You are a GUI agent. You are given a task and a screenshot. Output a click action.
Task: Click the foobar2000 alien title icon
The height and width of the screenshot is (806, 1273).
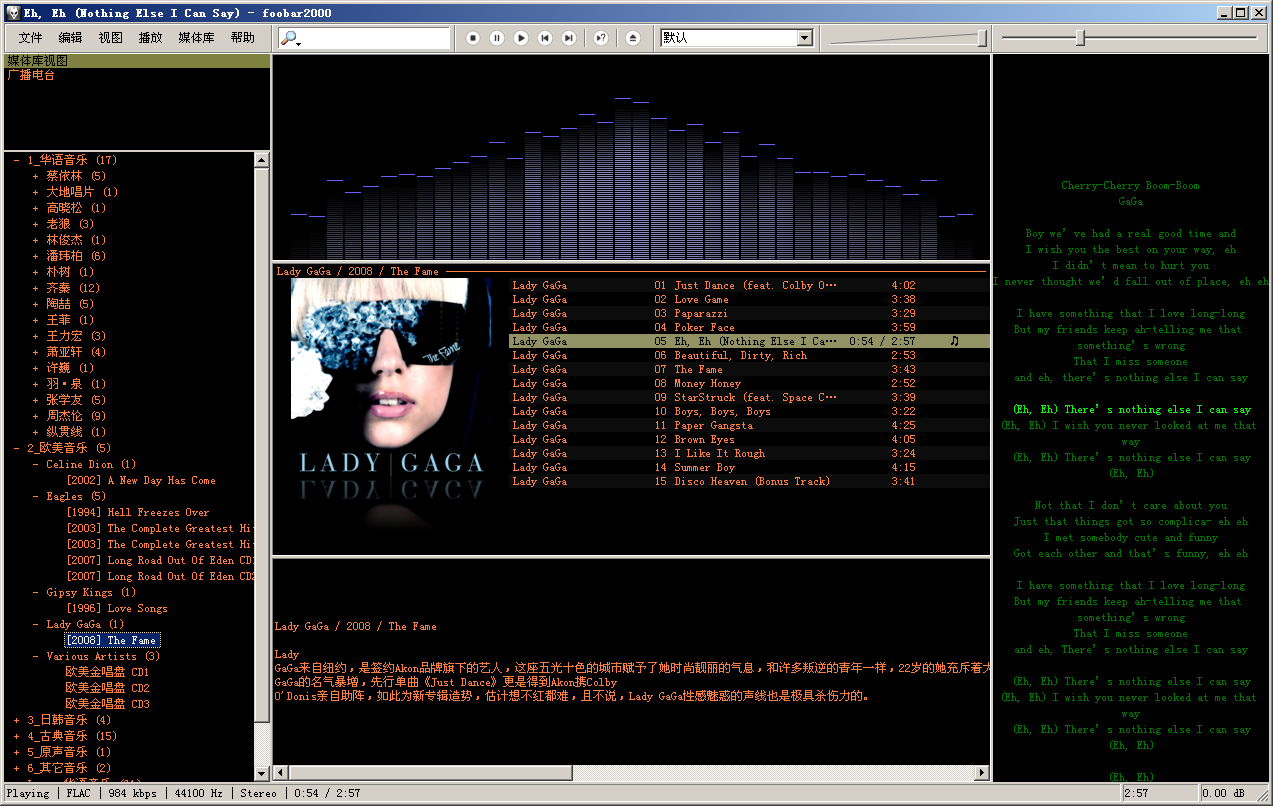pyautogui.click(x=12, y=13)
